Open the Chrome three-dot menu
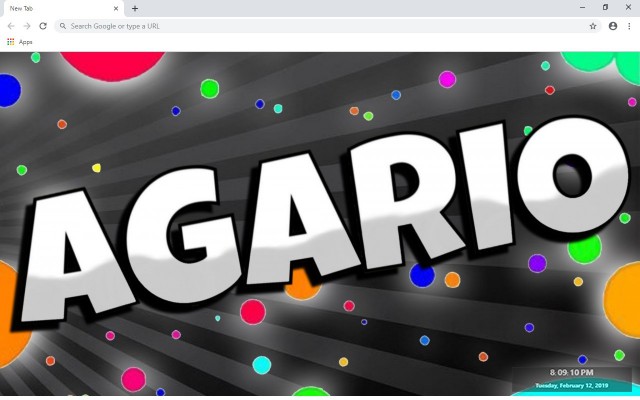 pos(629,26)
